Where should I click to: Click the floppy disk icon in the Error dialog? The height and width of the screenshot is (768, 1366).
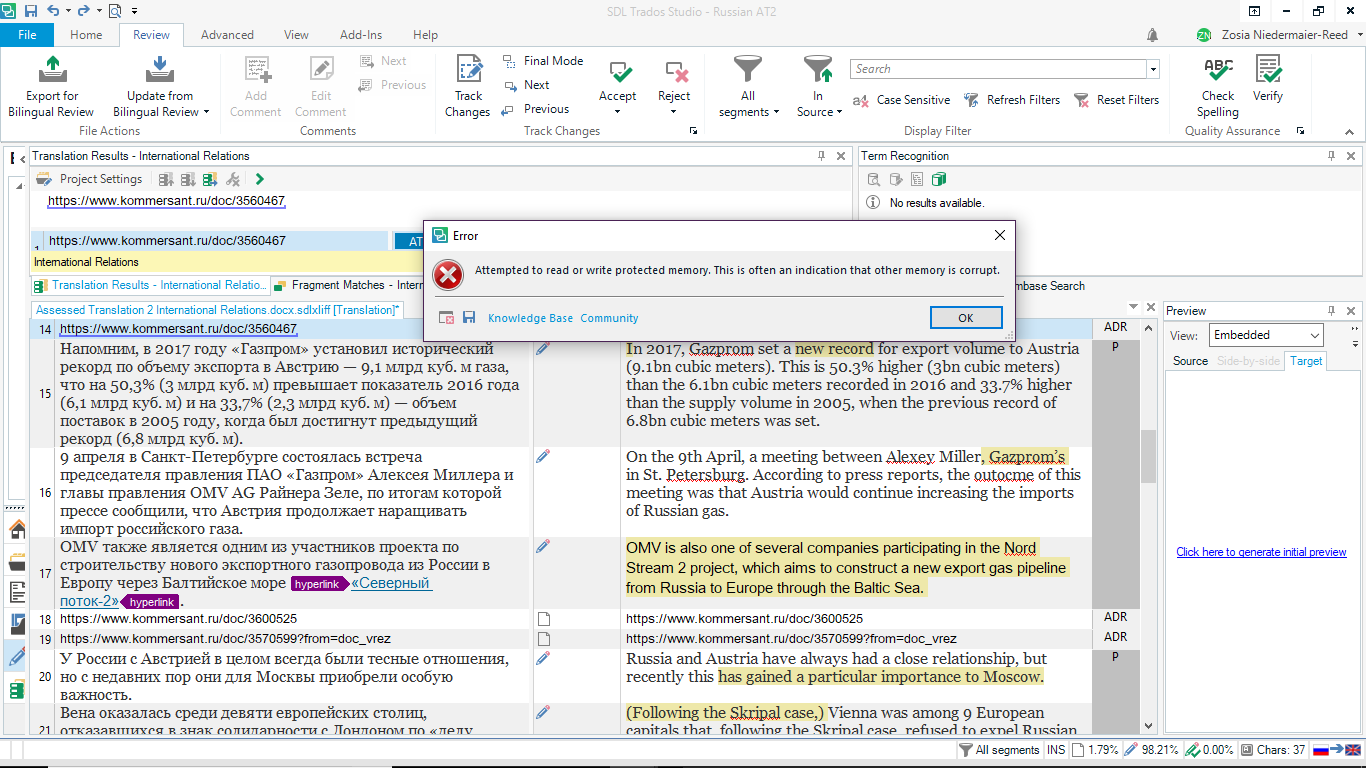click(469, 317)
